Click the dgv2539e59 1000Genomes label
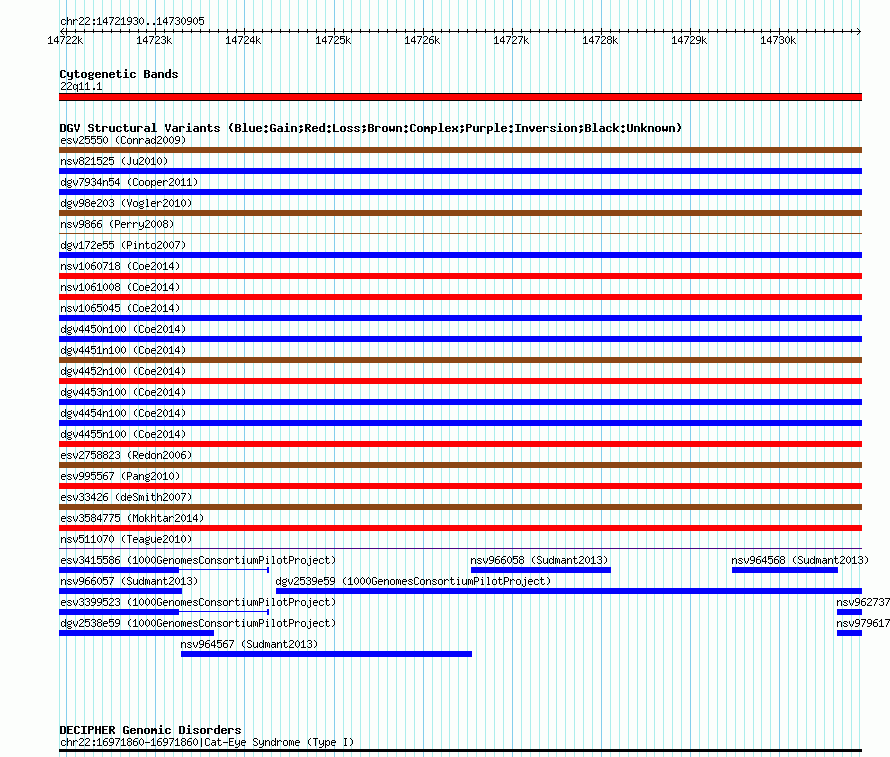Image resolution: width=890 pixels, height=757 pixels. click(413, 581)
